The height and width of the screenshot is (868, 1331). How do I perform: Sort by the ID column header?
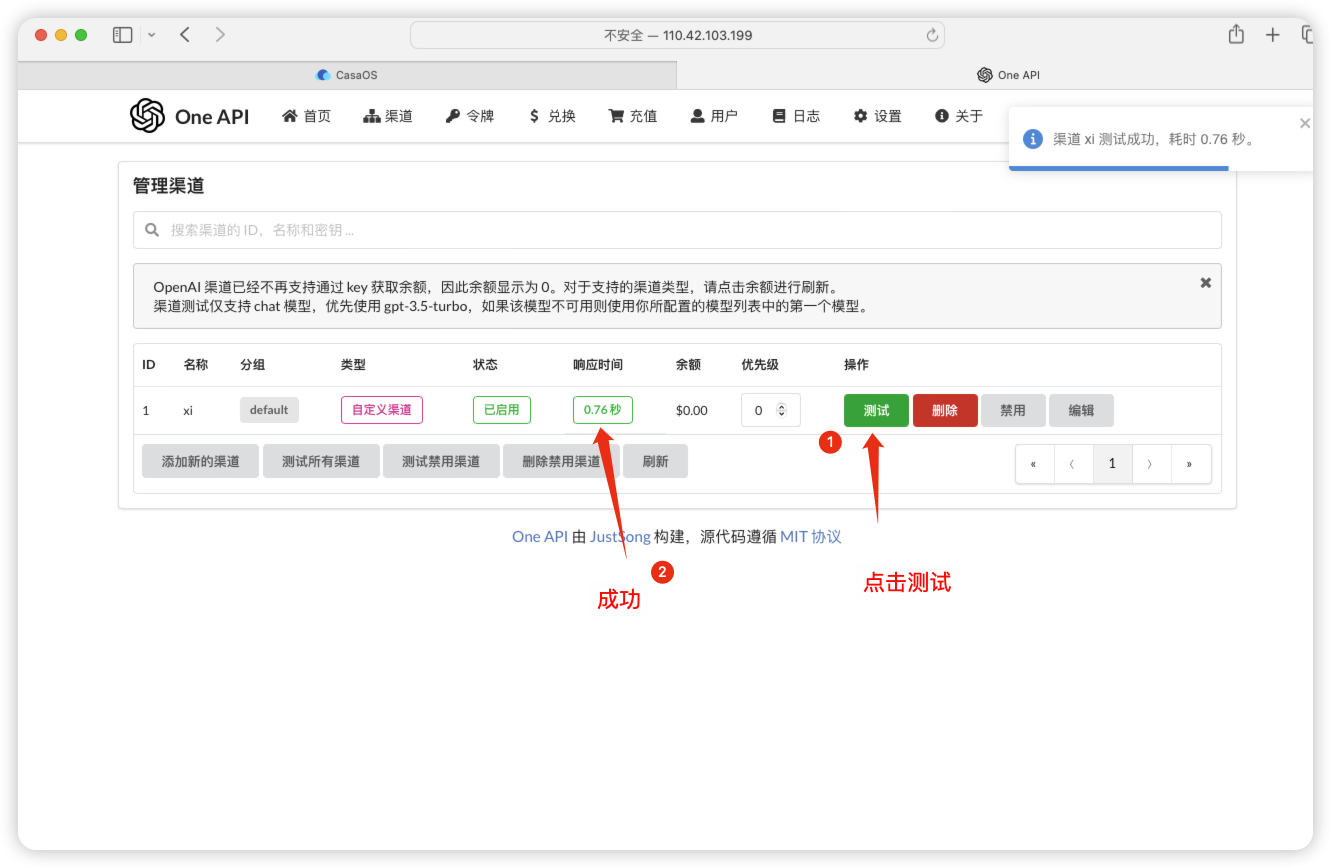click(x=149, y=365)
